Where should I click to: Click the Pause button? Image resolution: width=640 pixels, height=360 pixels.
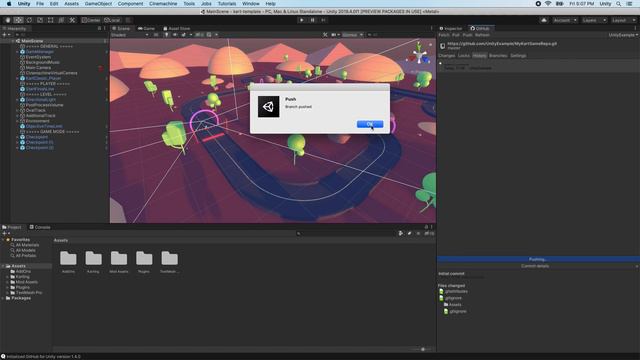click(x=313, y=20)
